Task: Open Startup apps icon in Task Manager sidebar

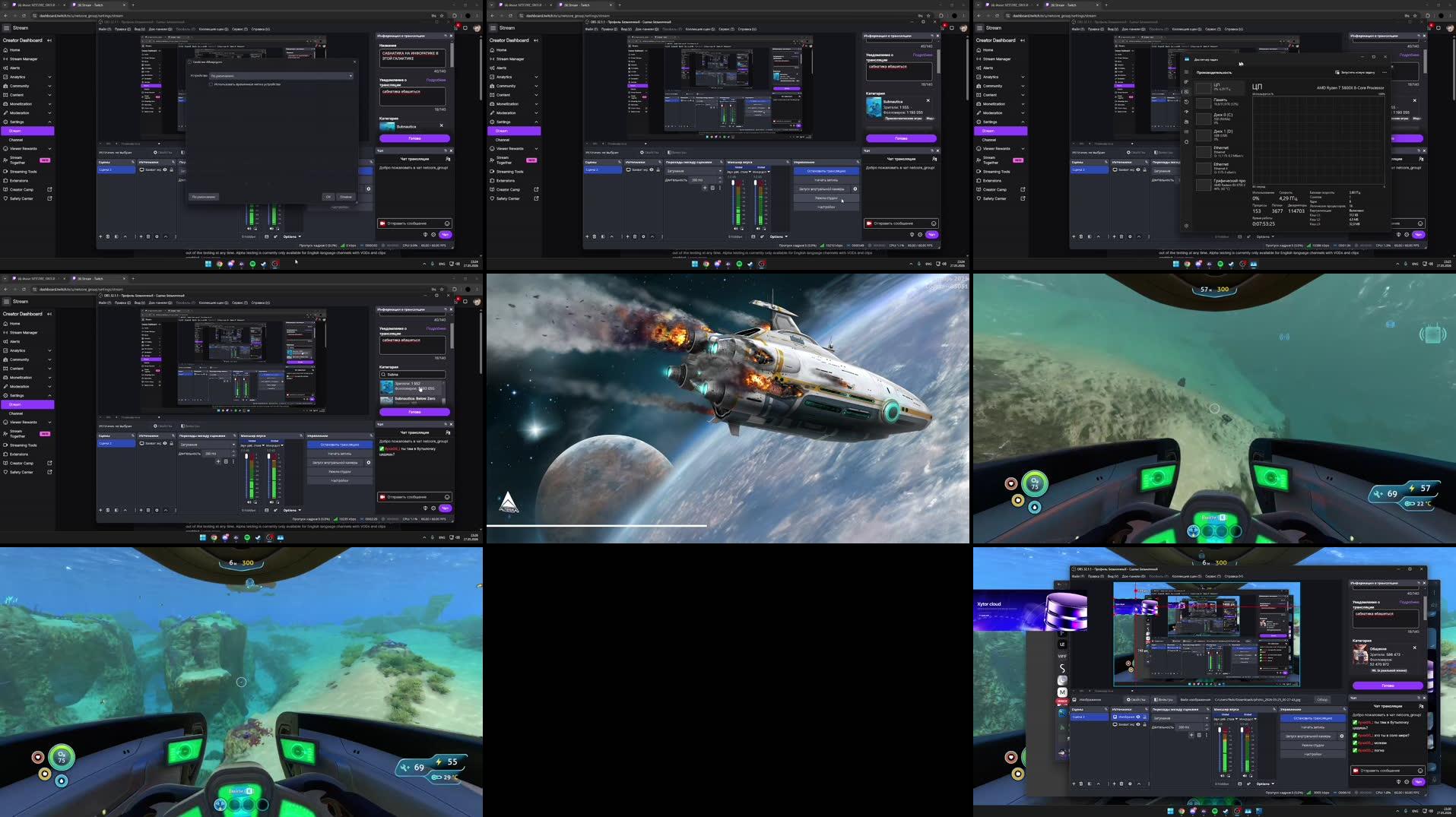Action: (1186, 112)
